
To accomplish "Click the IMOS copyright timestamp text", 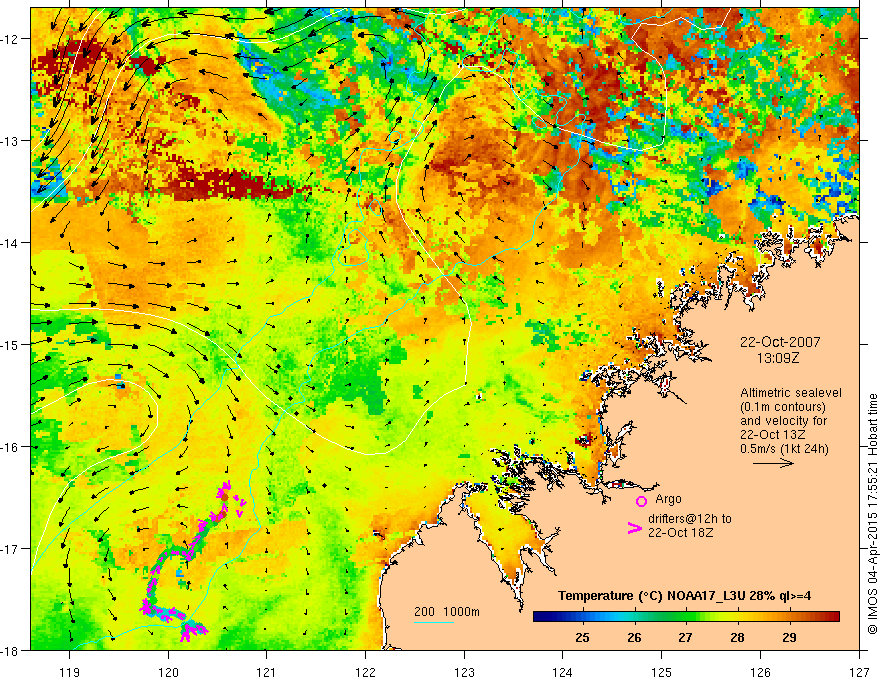I will 872,513.
